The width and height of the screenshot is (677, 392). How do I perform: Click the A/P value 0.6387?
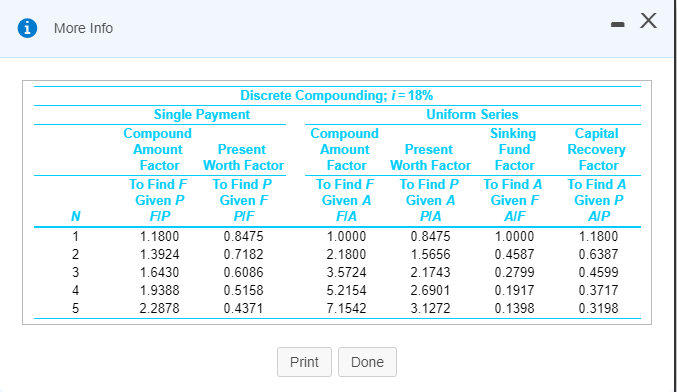[x=598, y=254]
